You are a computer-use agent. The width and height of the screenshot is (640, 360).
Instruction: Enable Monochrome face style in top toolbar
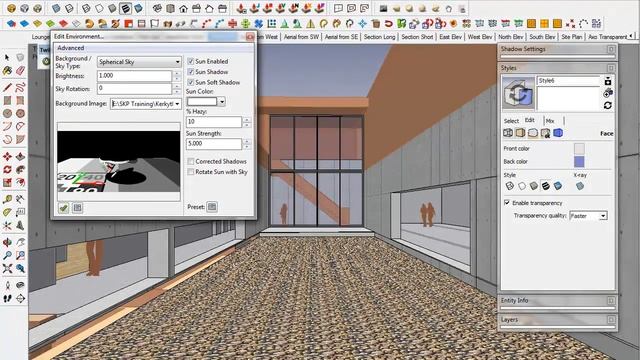point(139,8)
